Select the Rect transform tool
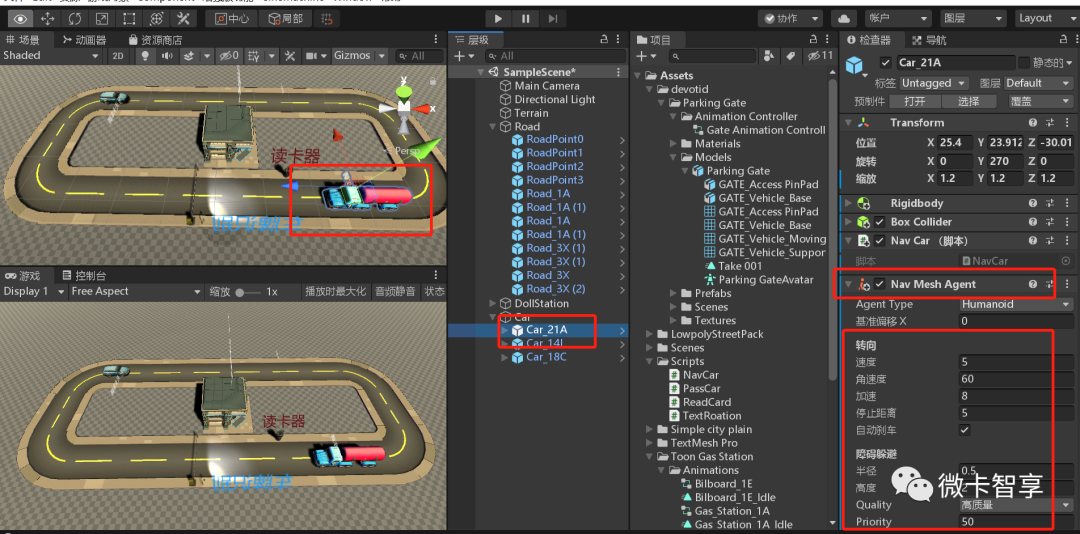The height and width of the screenshot is (534, 1080). [128, 18]
